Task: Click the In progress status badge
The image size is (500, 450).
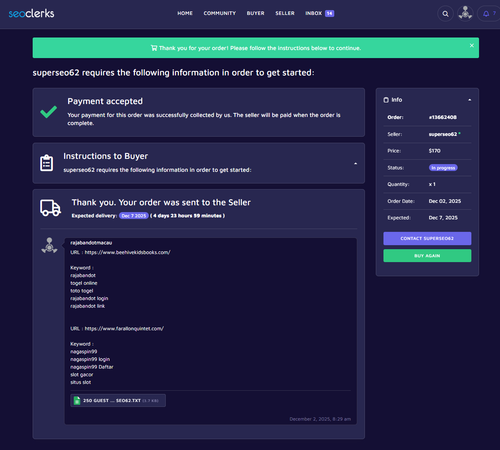Action: point(443,168)
